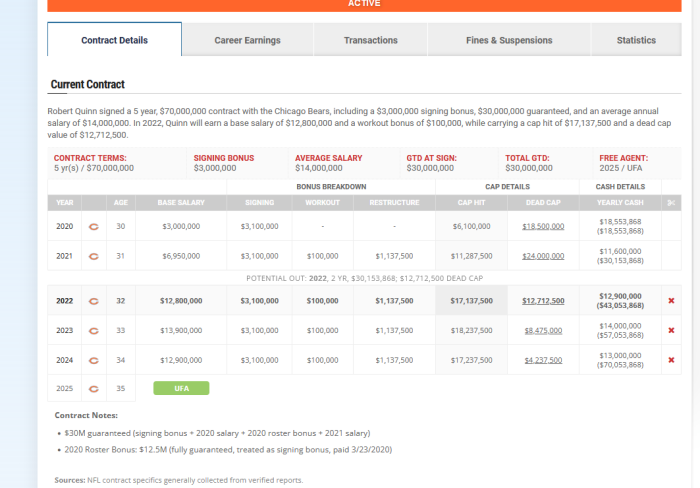Click the green UFA badge
Viewport: 700px width, 488px height.
tap(181, 388)
